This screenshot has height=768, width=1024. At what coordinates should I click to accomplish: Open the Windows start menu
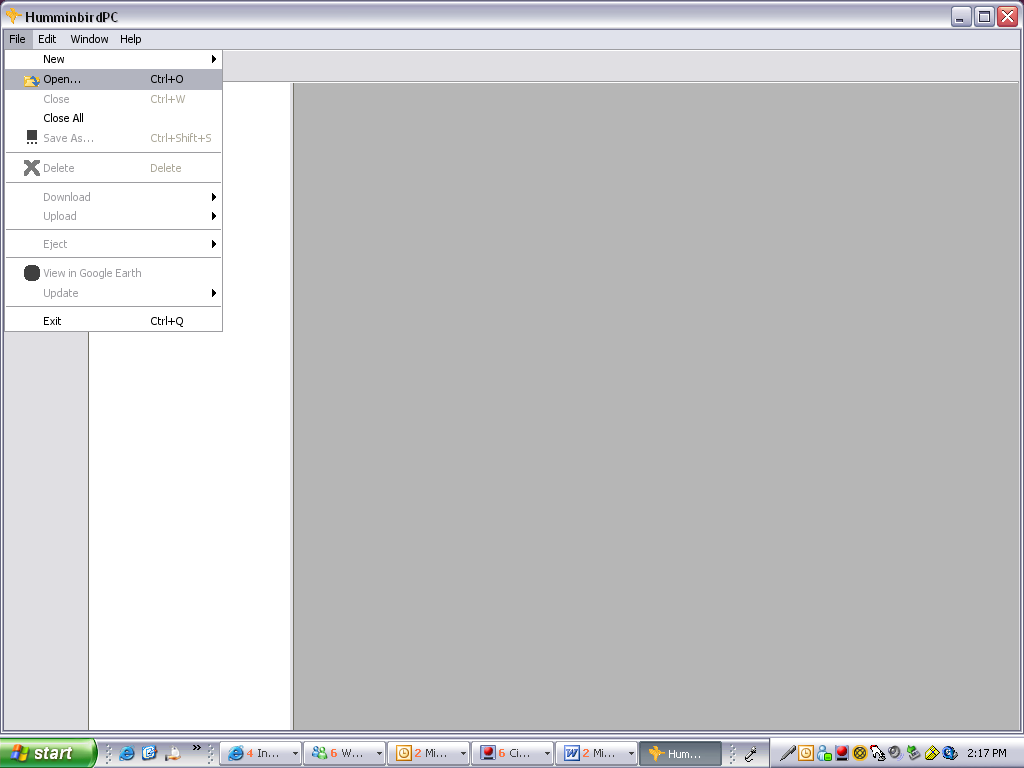(48, 753)
